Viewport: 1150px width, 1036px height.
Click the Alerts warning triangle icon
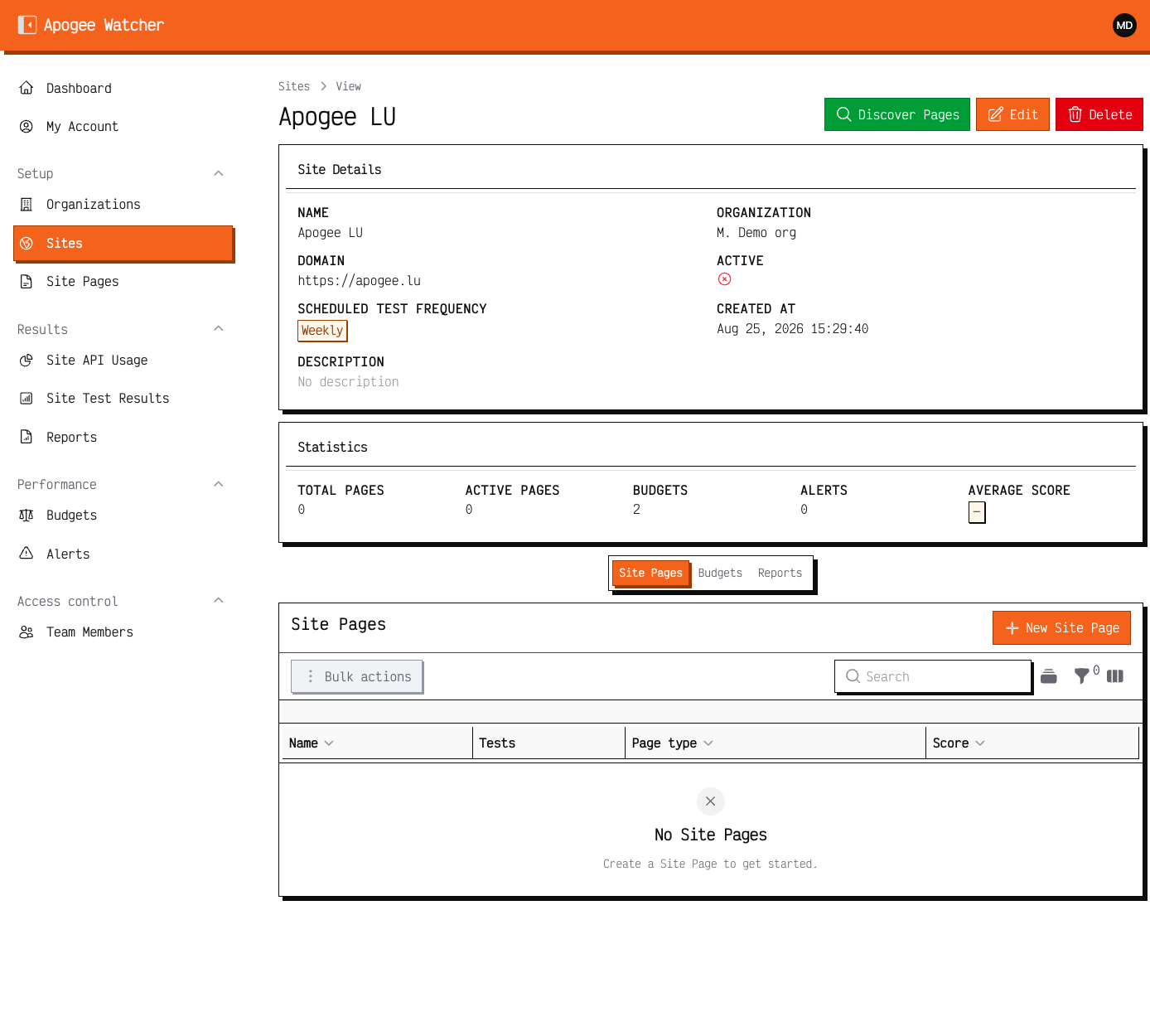[27, 554]
